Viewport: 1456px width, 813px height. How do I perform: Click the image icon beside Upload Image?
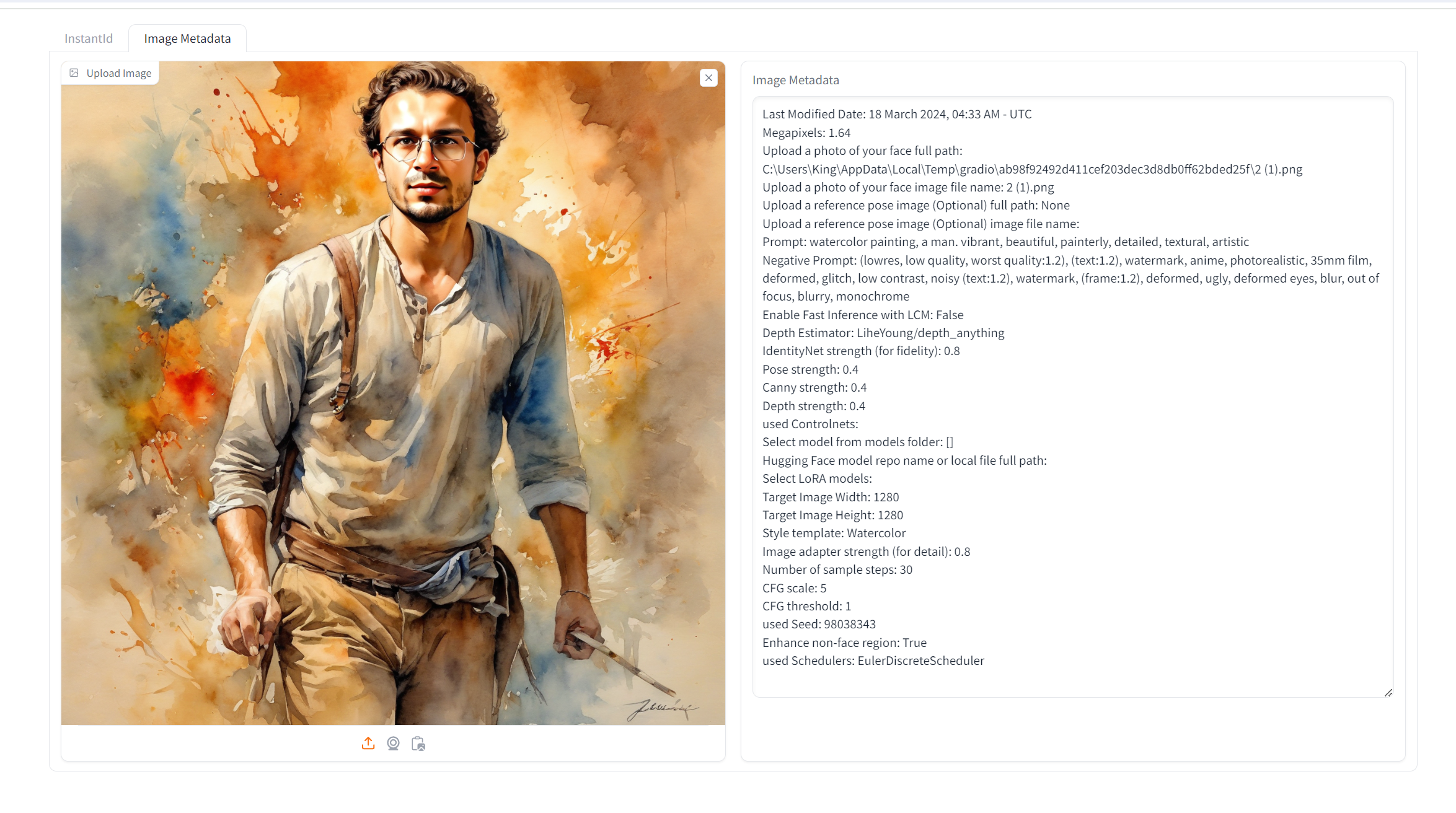[74, 73]
